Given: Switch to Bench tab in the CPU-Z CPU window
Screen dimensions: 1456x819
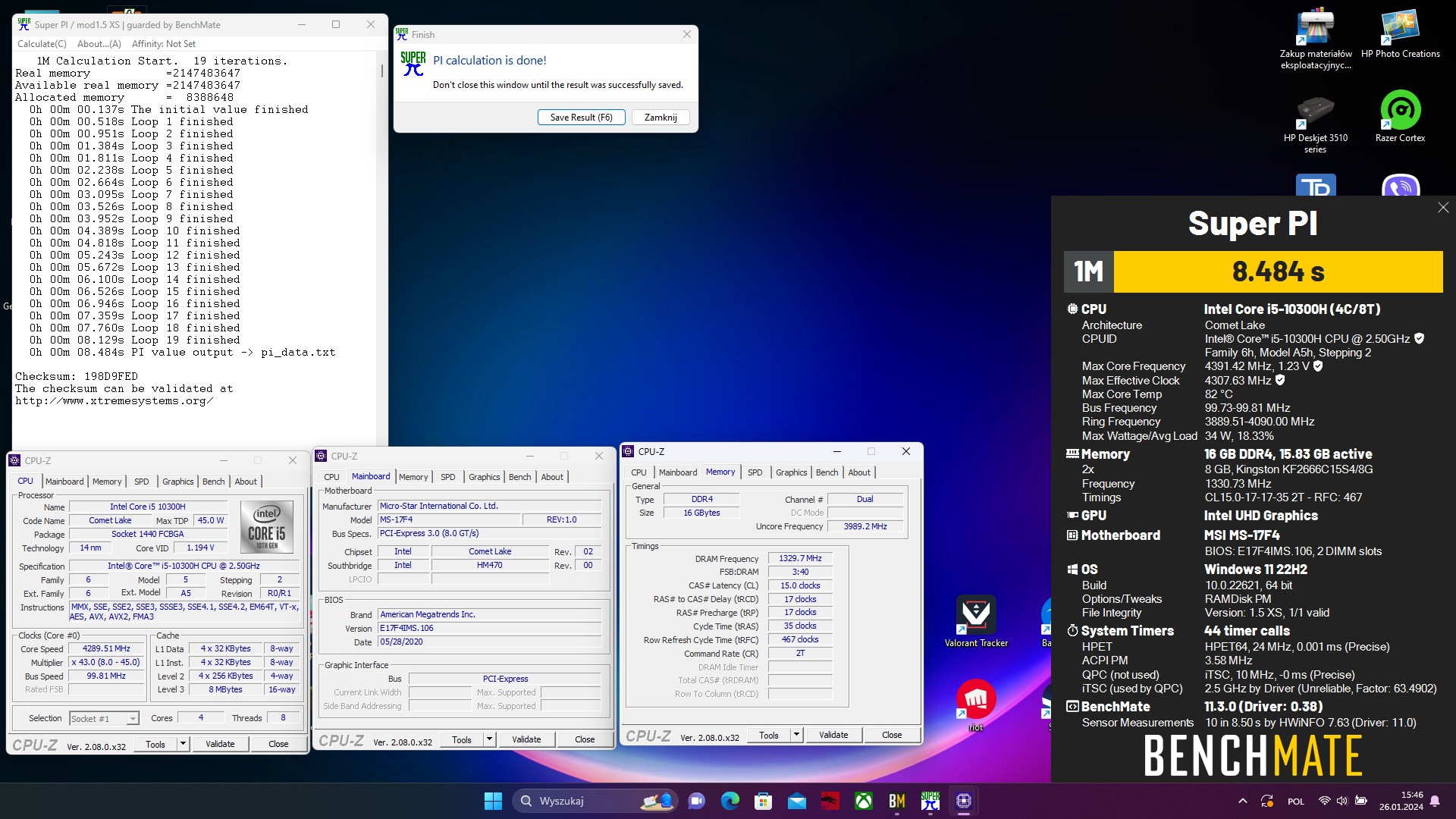Looking at the screenshot, I should 213,482.
